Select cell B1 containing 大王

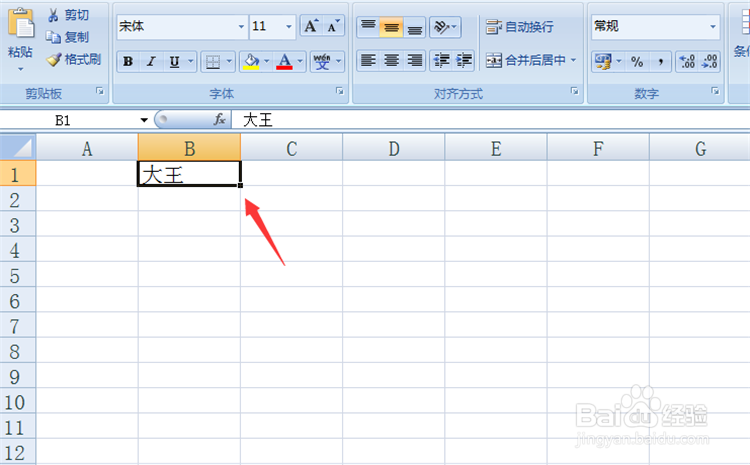[x=189, y=173]
